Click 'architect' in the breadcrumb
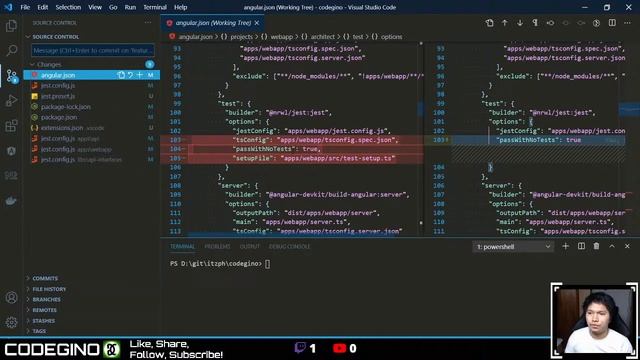Screen dimensions: 640x360 click(322, 37)
